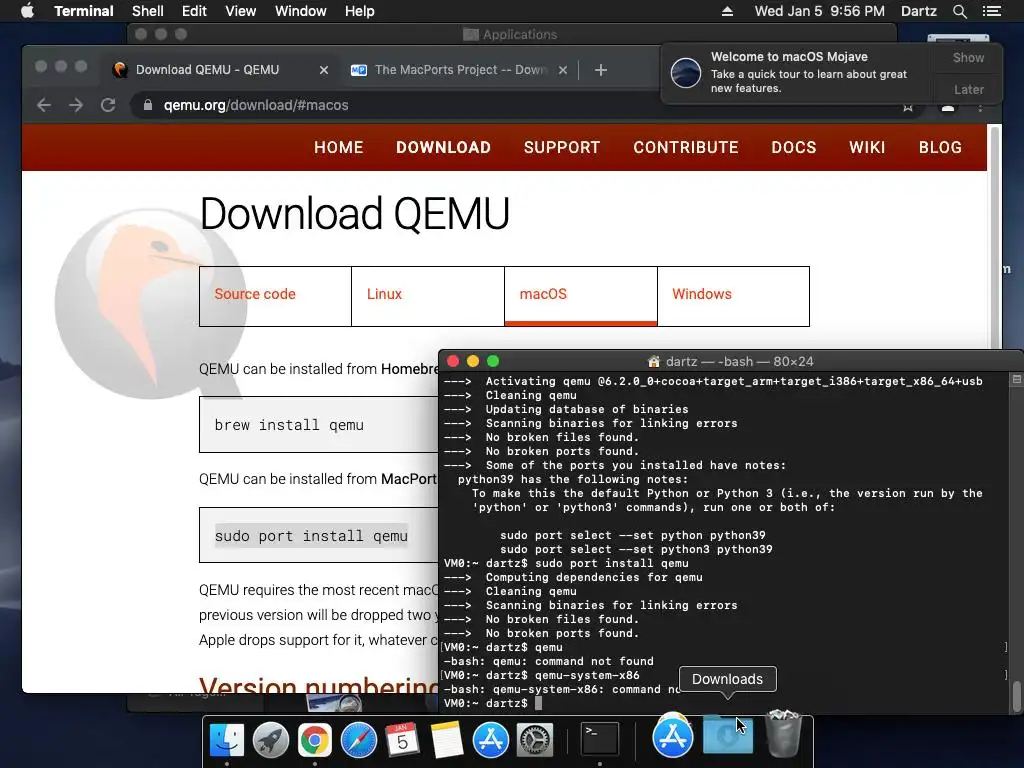The image size is (1024, 768).
Task: Open System Preferences gear in Dock
Action: pyautogui.click(x=535, y=740)
